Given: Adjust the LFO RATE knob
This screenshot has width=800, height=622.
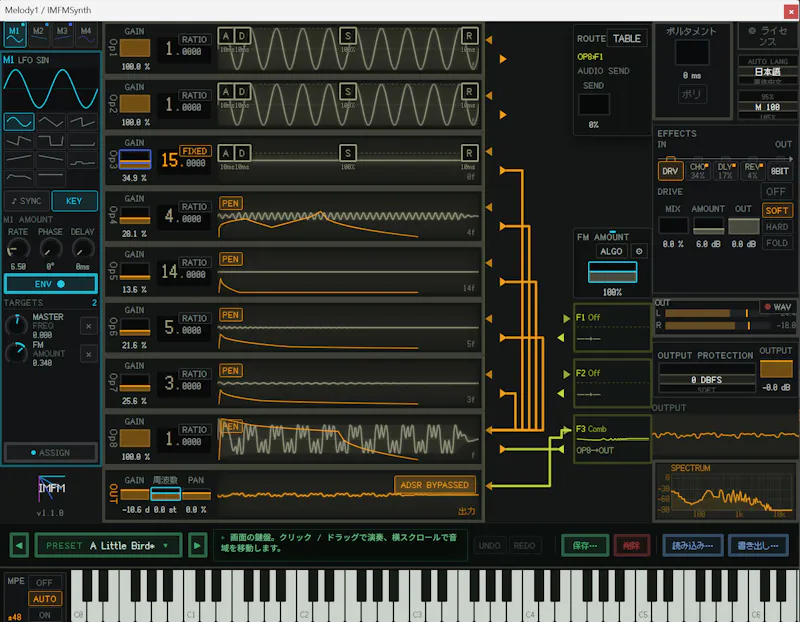Looking at the screenshot, I should pos(18,250).
